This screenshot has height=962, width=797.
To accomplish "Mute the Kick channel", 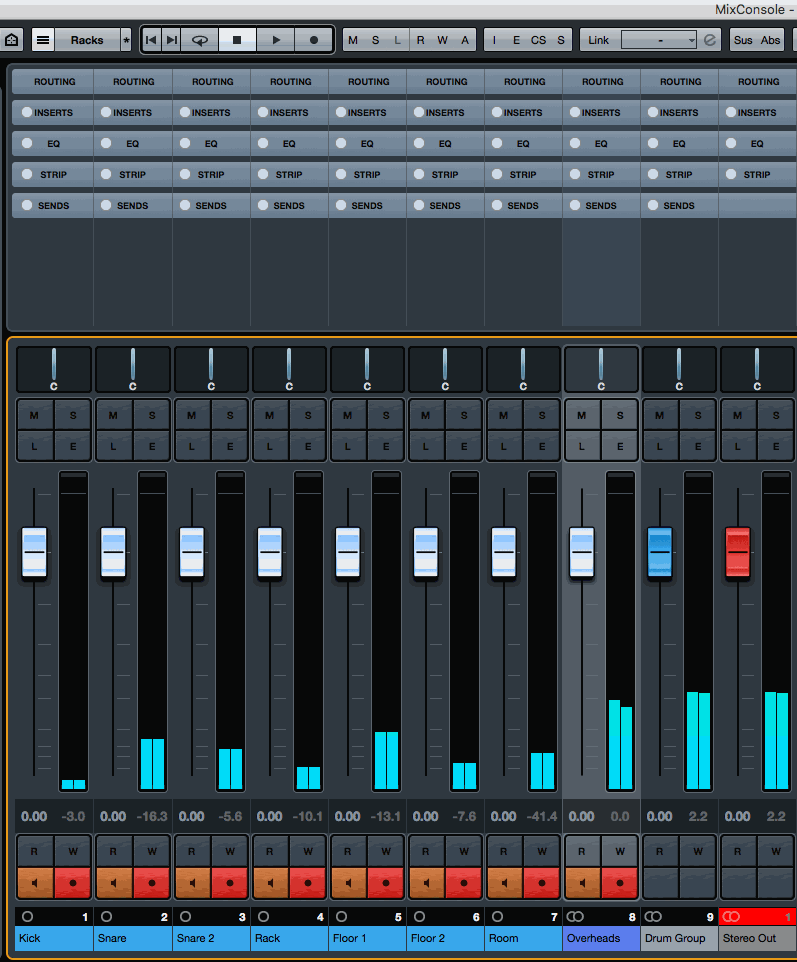I will pos(34,415).
